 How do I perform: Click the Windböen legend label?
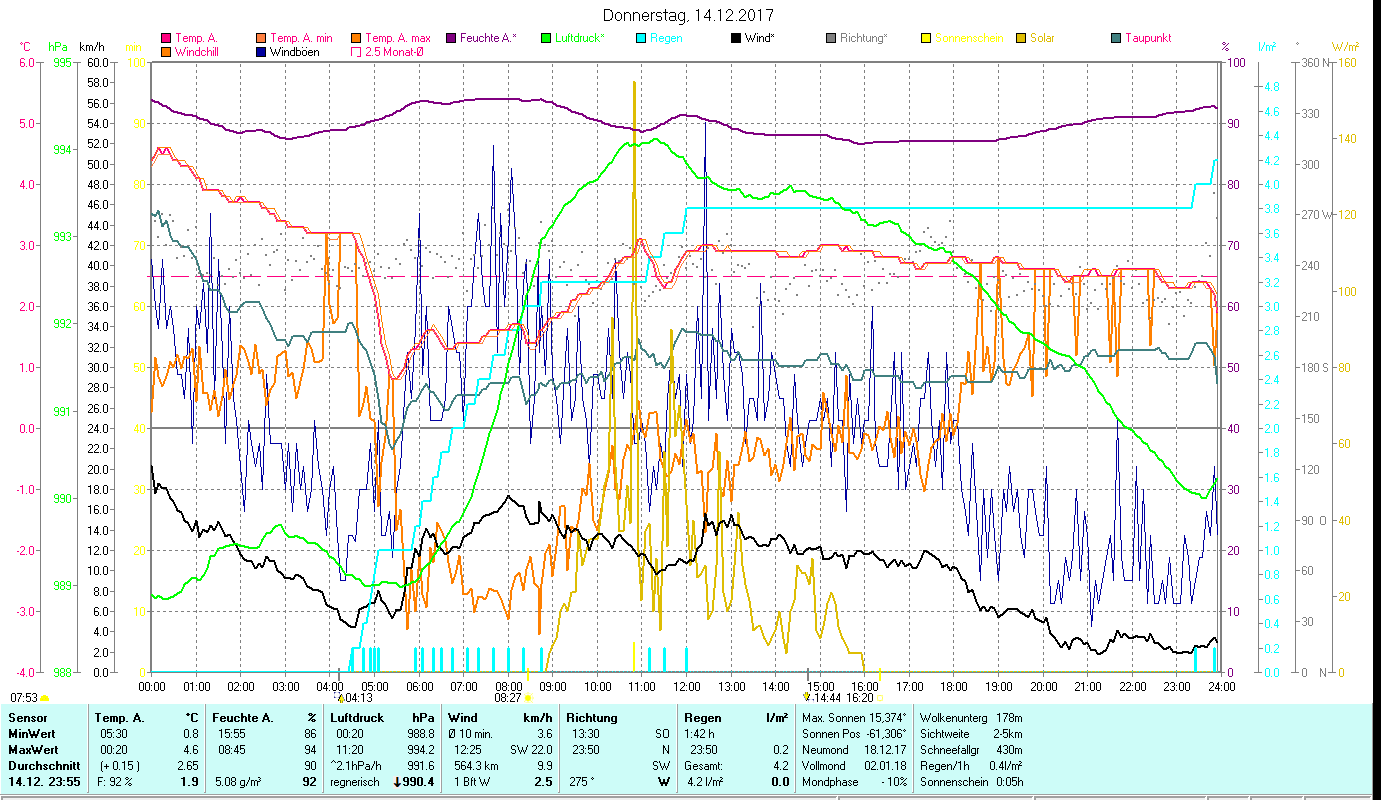click(295, 51)
